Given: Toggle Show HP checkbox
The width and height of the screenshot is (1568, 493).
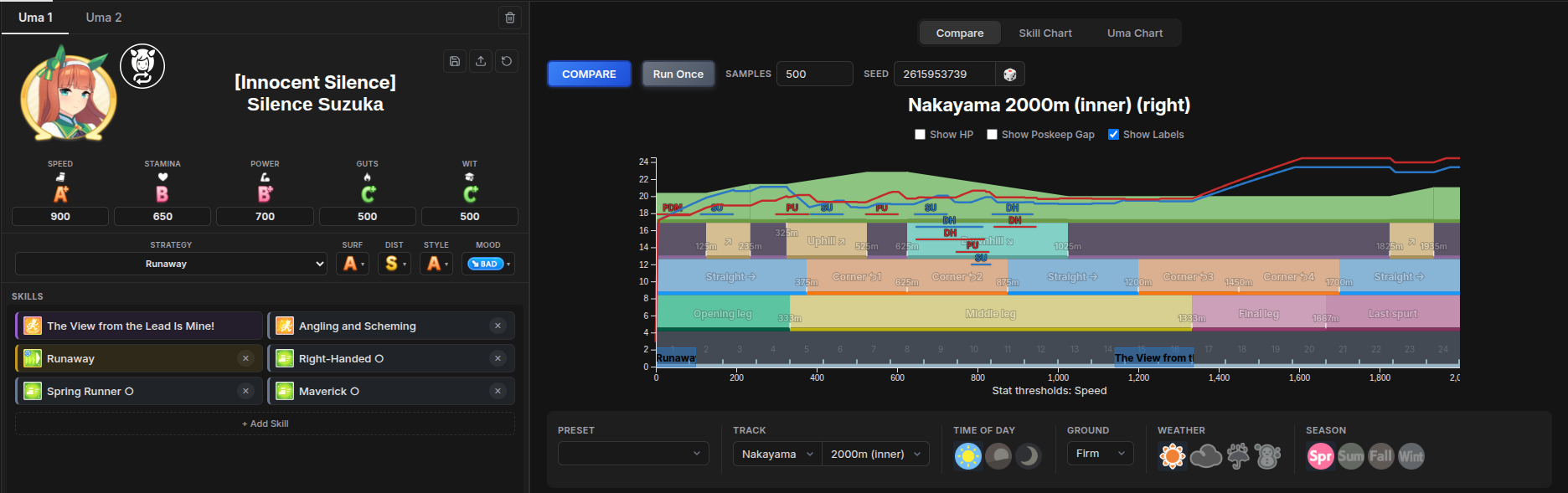Looking at the screenshot, I should [x=921, y=135].
